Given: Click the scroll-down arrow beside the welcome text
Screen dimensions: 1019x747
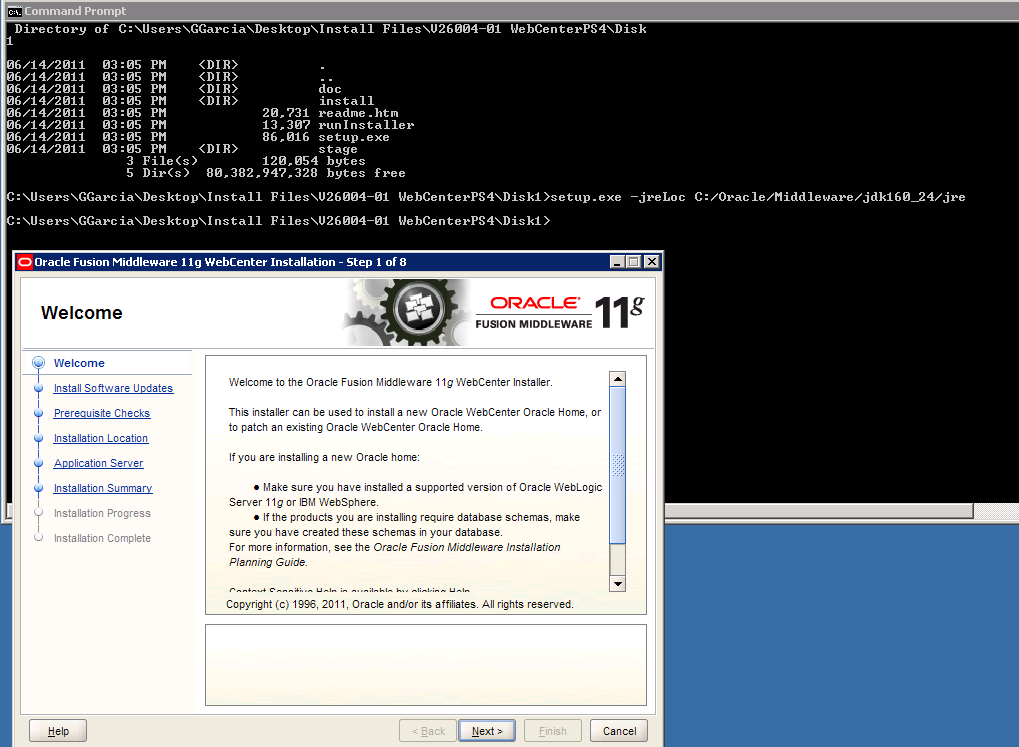Looking at the screenshot, I should pos(617,583).
